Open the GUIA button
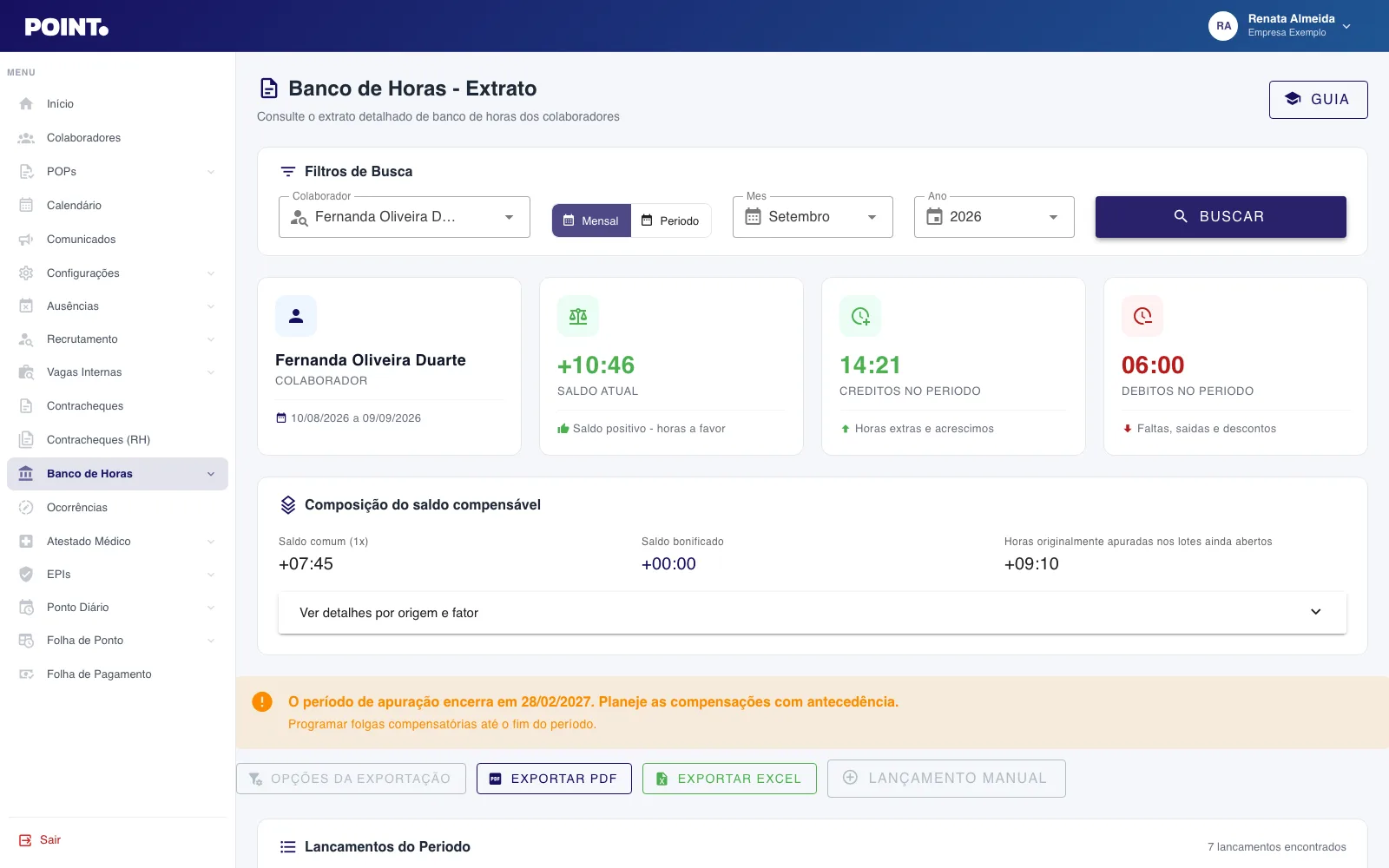The width and height of the screenshot is (1389, 868). [x=1318, y=100]
